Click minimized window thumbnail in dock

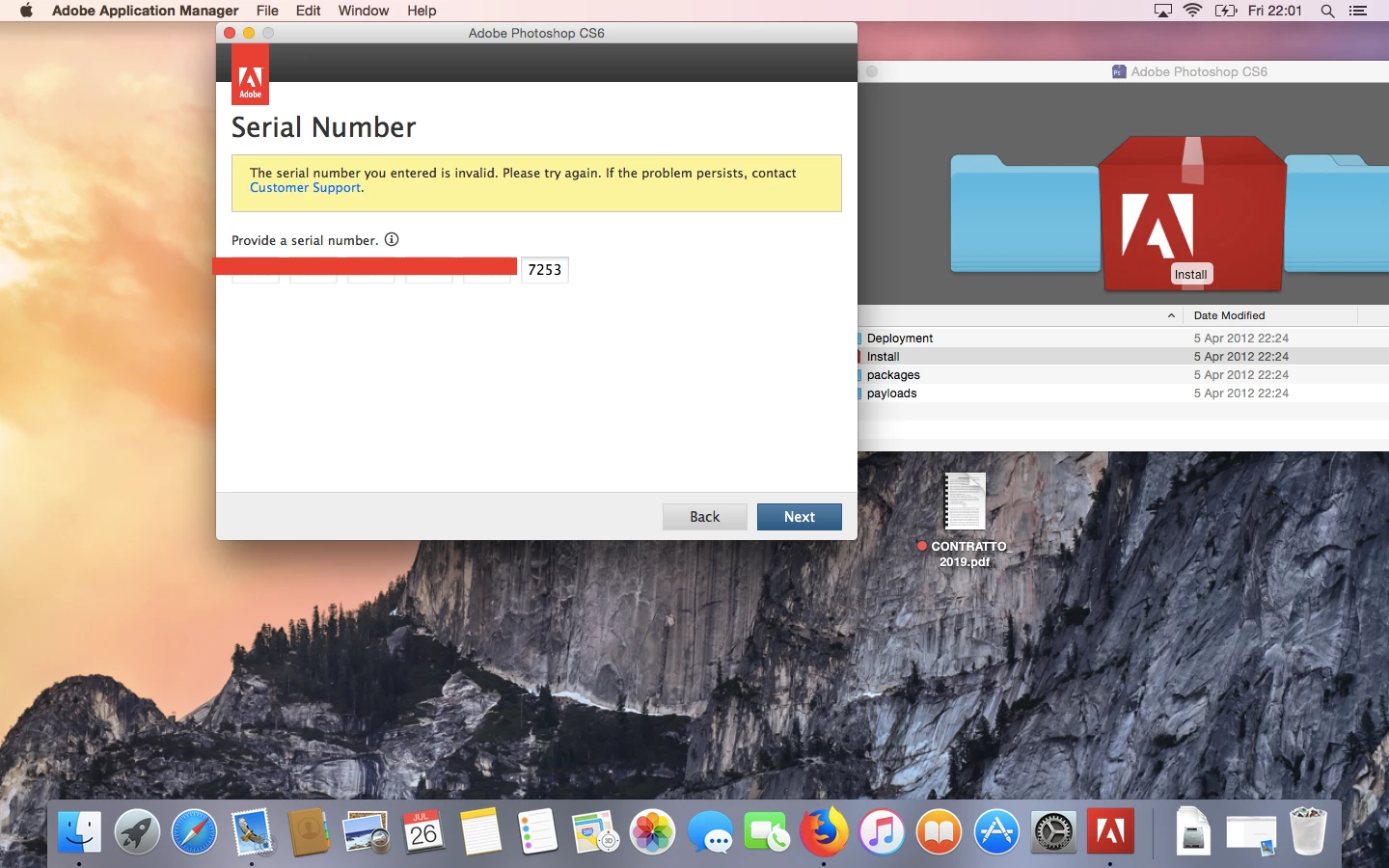(1251, 834)
